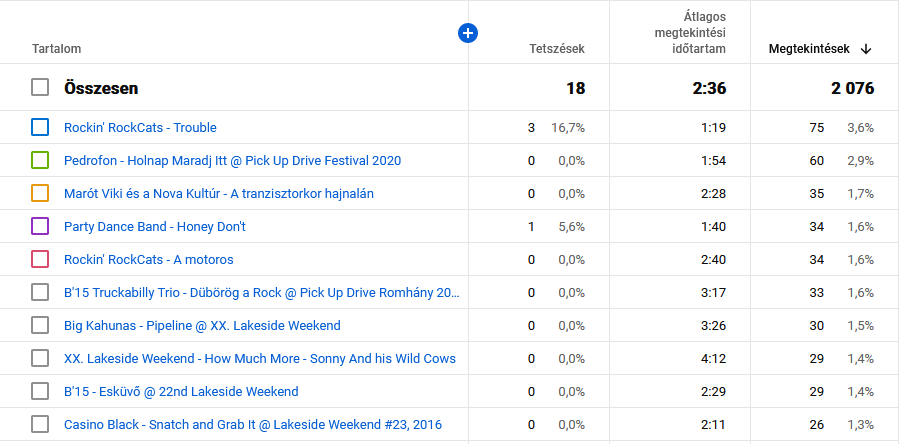The height and width of the screenshot is (444, 899).
Task: Open B'15 - Esküvő @ 22nd Lakeside Weekend
Action: point(181,392)
